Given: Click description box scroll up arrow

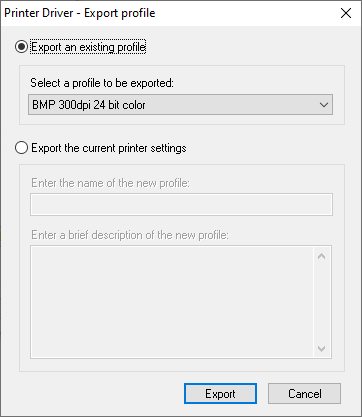Looking at the screenshot, I should coord(322,256).
